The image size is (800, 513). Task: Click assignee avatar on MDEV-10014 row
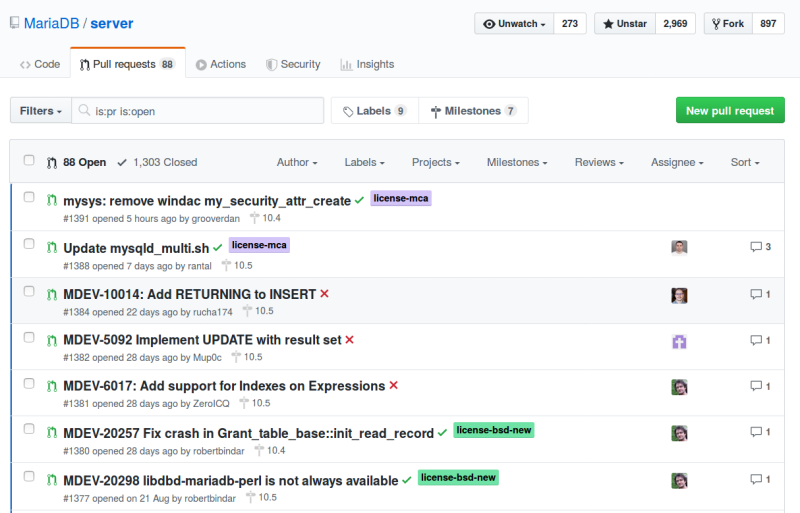click(x=679, y=295)
